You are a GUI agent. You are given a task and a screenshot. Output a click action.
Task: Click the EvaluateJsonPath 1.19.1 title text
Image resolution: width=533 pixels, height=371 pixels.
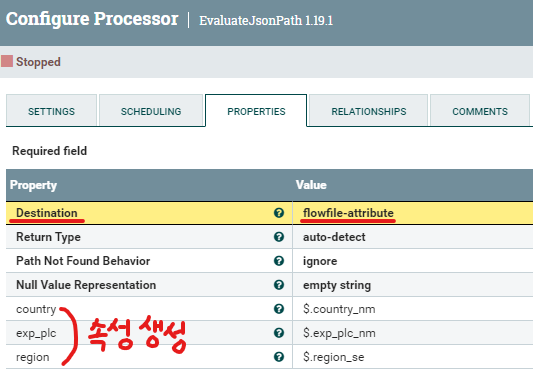266,20
